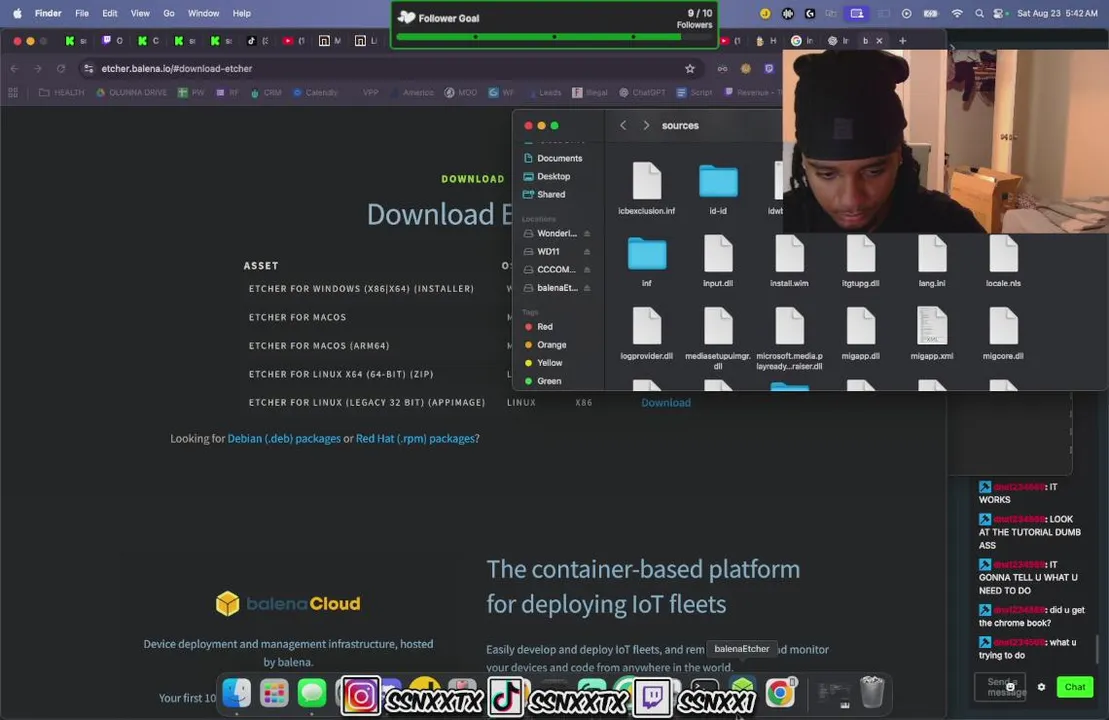The height and width of the screenshot is (720, 1109).
Task: Open the Calendly bookmark
Action: tap(315, 93)
